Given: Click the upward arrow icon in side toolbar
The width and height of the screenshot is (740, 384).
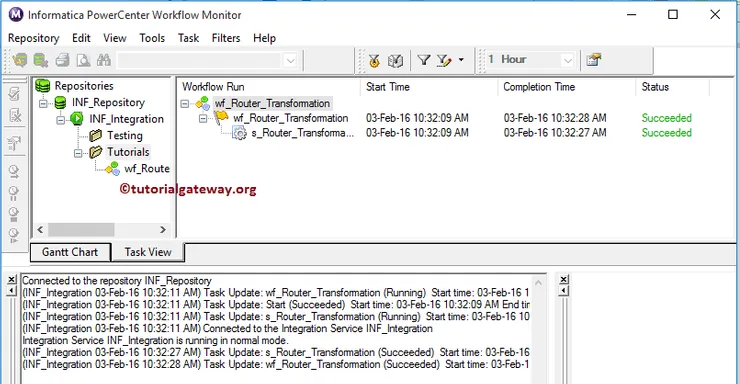Looking at the screenshot, I should pyautogui.click(x=14, y=144).
